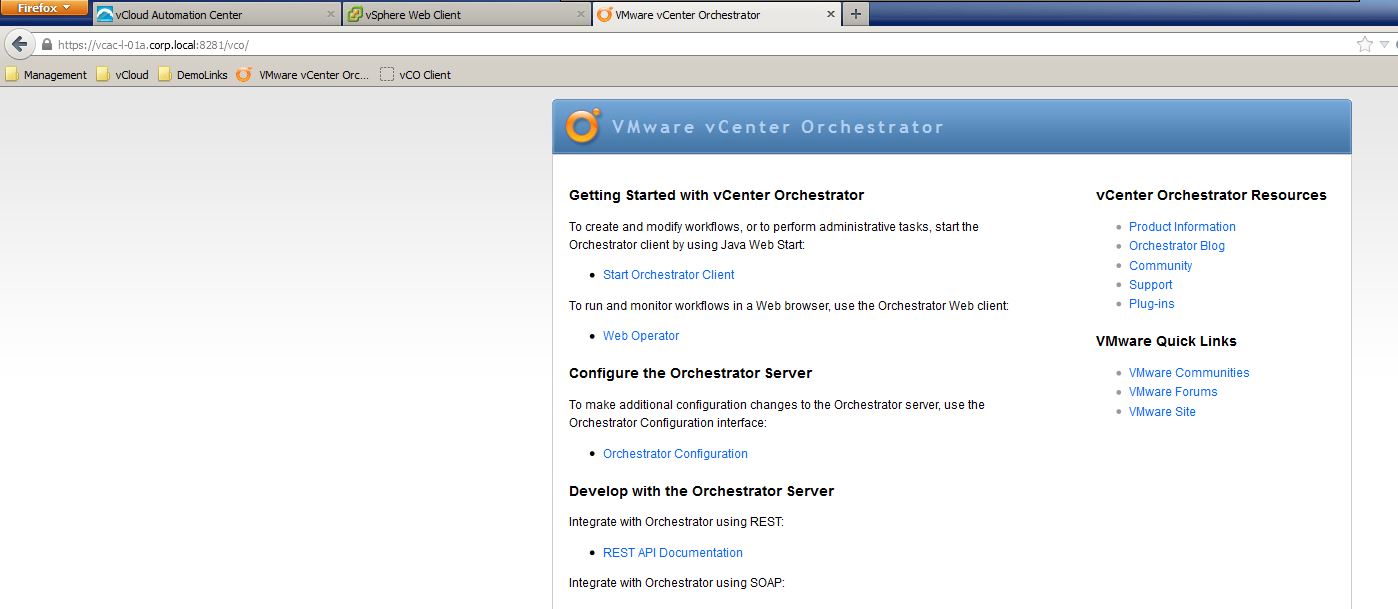Screen dimensions: 1398x609
Task: Visit the VMware Site quick link
Action: point(1162,412)
